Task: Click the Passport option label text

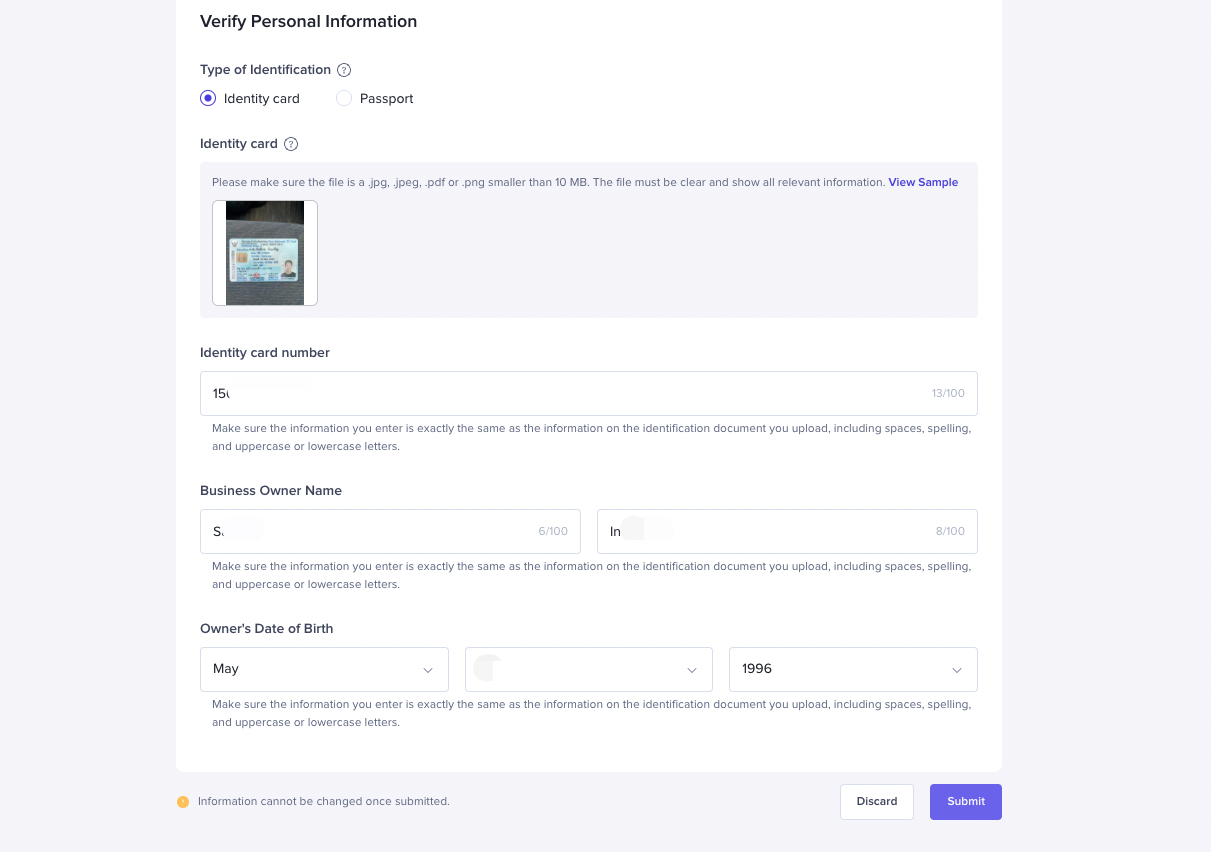Action: 386,99
